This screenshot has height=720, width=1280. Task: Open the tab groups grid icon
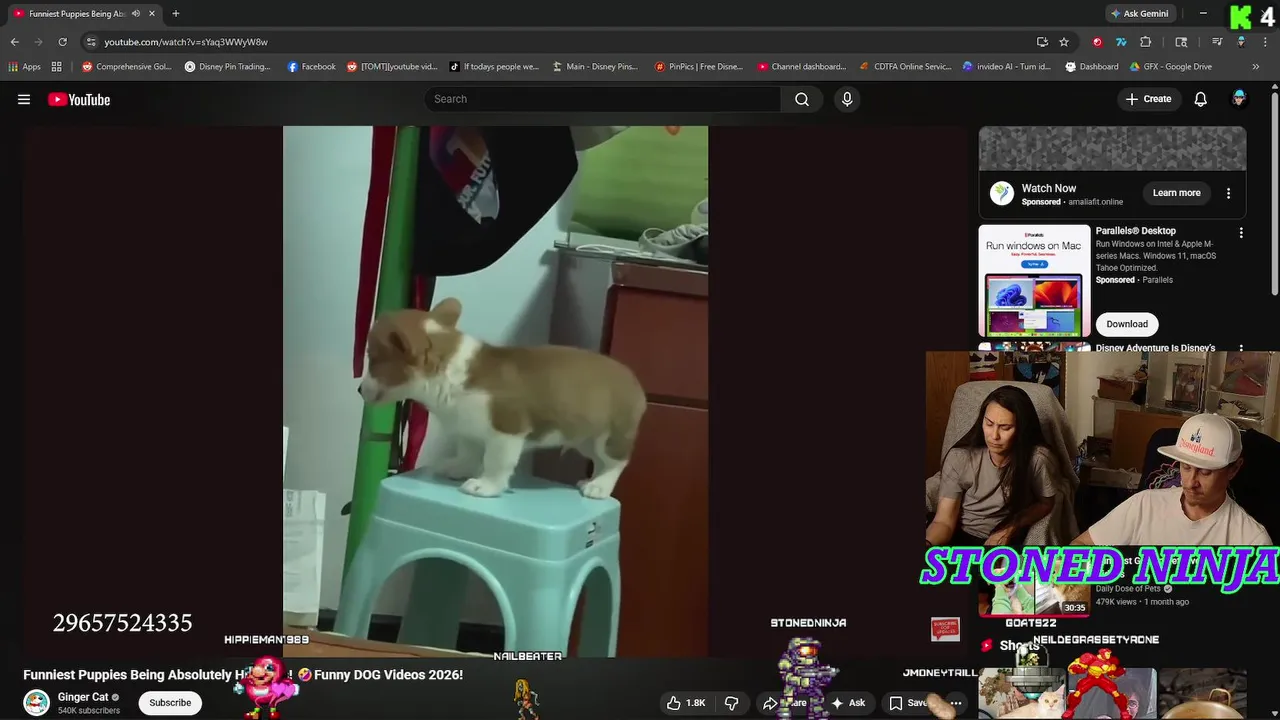click(x=56, y=67)
